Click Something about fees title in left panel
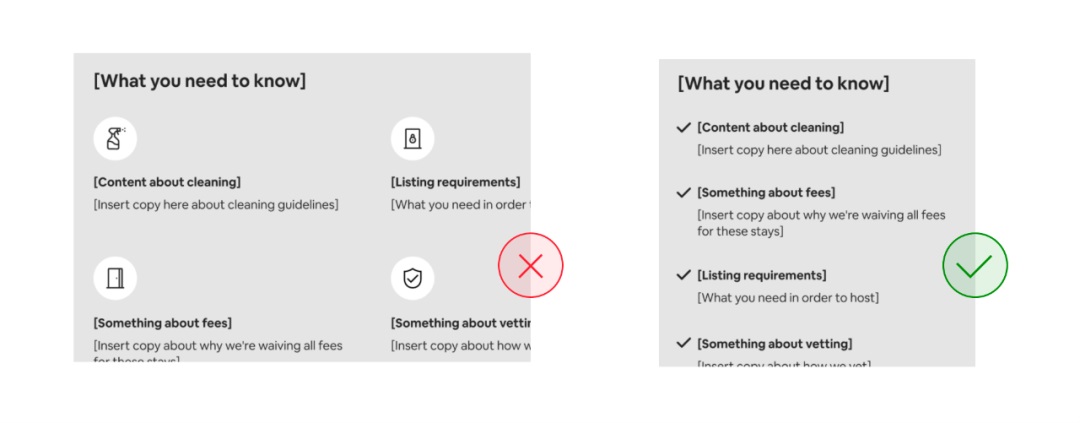 (x=163, y=323)
